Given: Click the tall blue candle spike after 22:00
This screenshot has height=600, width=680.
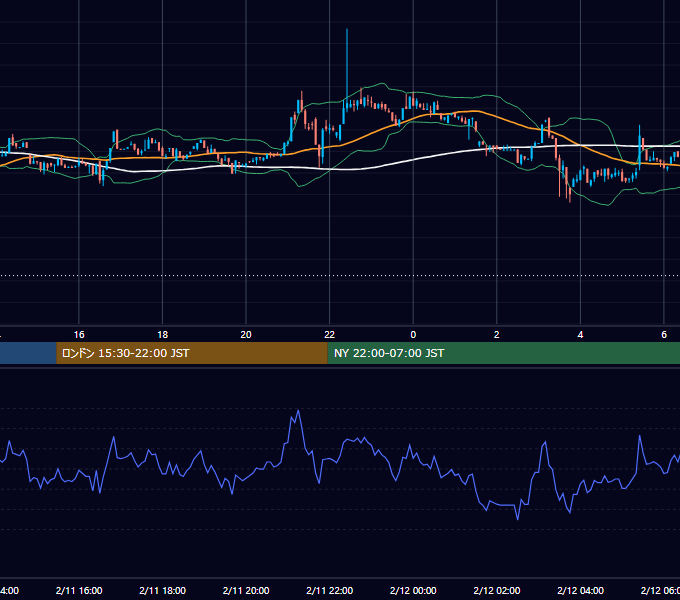Looking at the screenshot, I should [347, 69].
